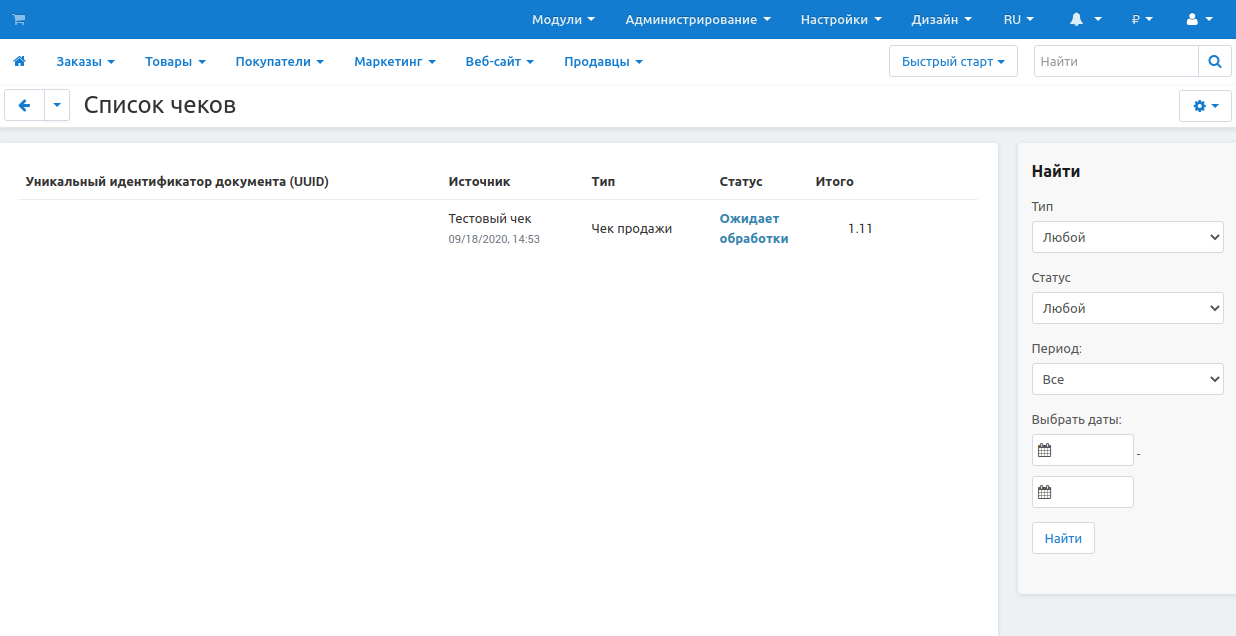Image resolution: width=1236 pixels, height=636 pixels.
Task: Go to dashboard via home icon
Action: coord(19,62)
